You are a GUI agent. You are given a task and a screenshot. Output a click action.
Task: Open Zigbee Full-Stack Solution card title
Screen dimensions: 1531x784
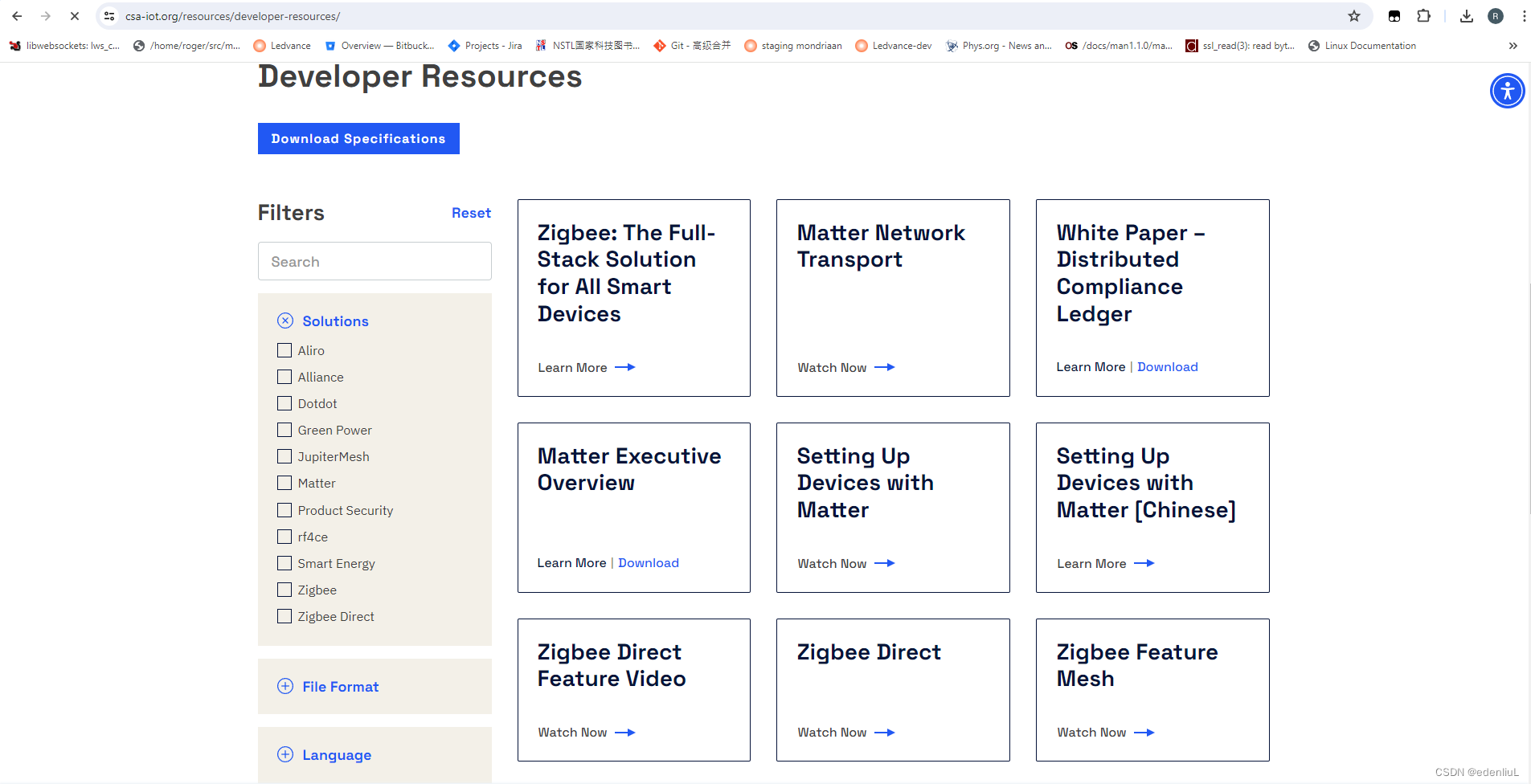click(626, 273)
